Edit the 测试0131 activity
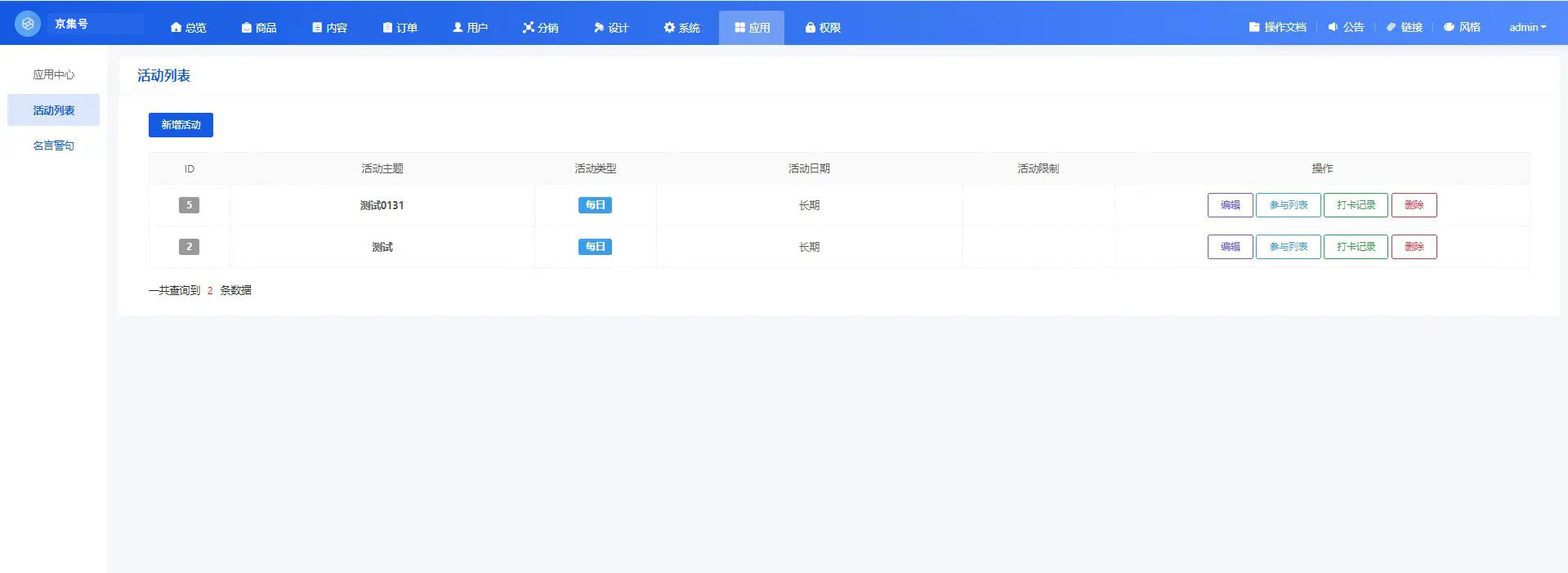The height and width of the screenshot is (573, 1568). pyautogui.click(x=1230, y=205)
